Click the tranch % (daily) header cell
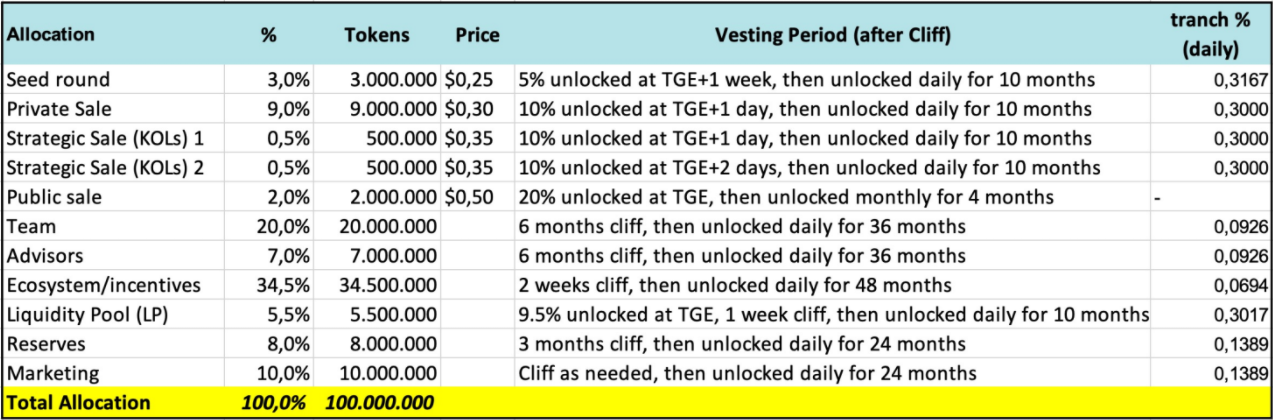 1210,35
